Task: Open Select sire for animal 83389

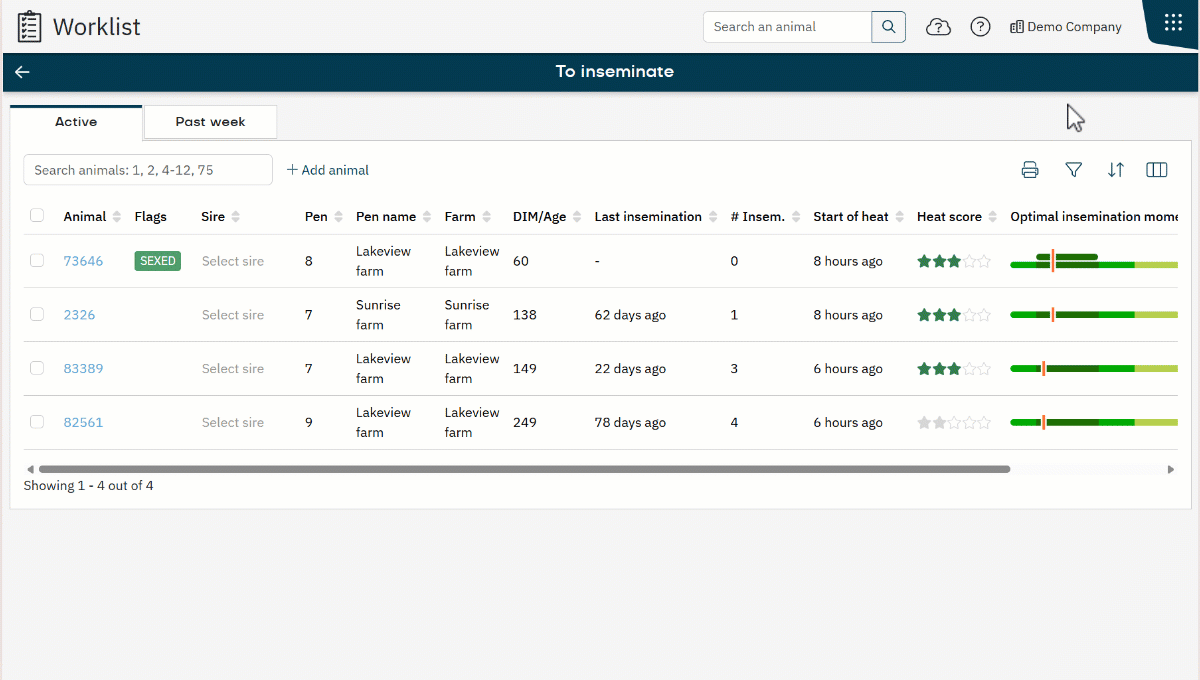Action: (233, 369)
